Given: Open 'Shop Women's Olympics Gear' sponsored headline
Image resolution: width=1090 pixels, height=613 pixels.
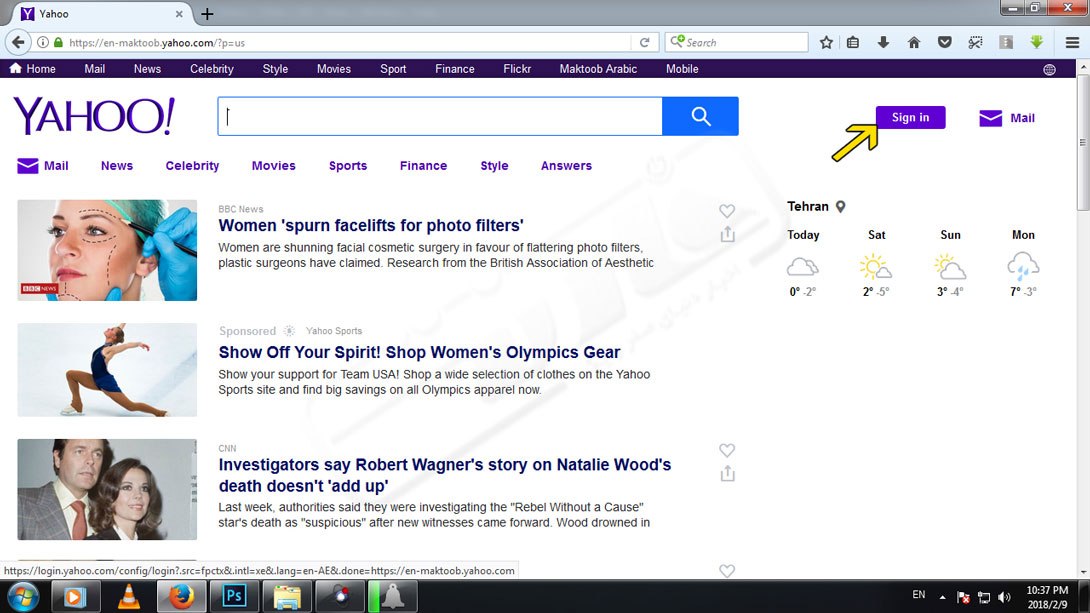Looking at the screenshot, I should pos(419,352).
